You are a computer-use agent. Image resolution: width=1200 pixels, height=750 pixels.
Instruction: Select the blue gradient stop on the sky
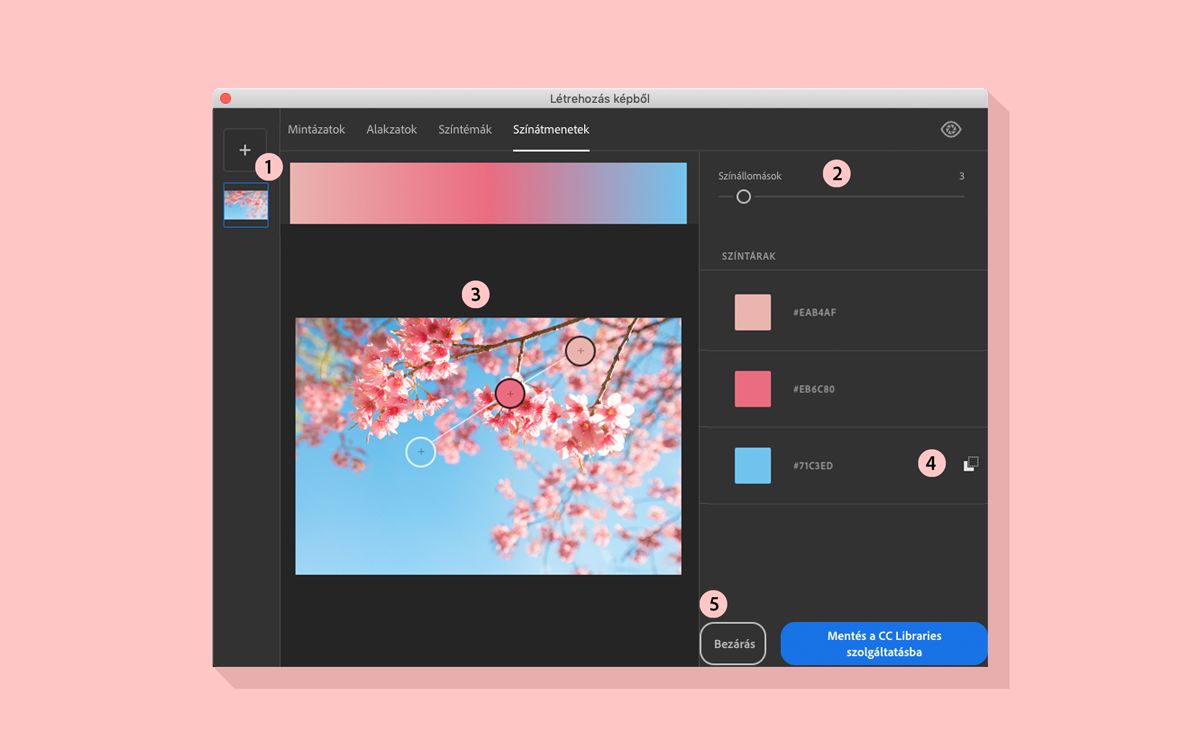click(x=421, y=452)
